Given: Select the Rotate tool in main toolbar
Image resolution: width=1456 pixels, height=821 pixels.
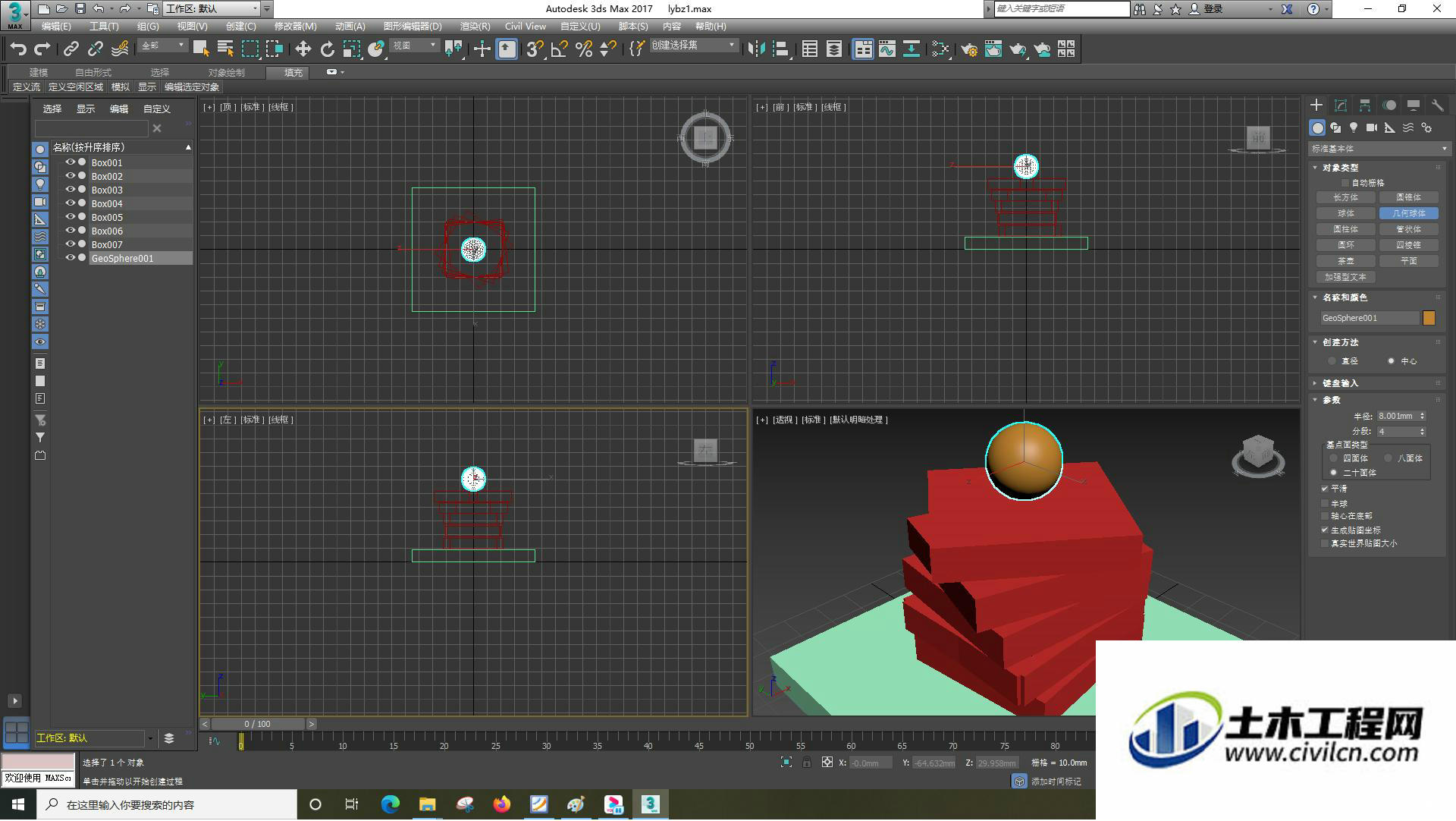Looking at the screenshot, I should [x=327, y=49].
